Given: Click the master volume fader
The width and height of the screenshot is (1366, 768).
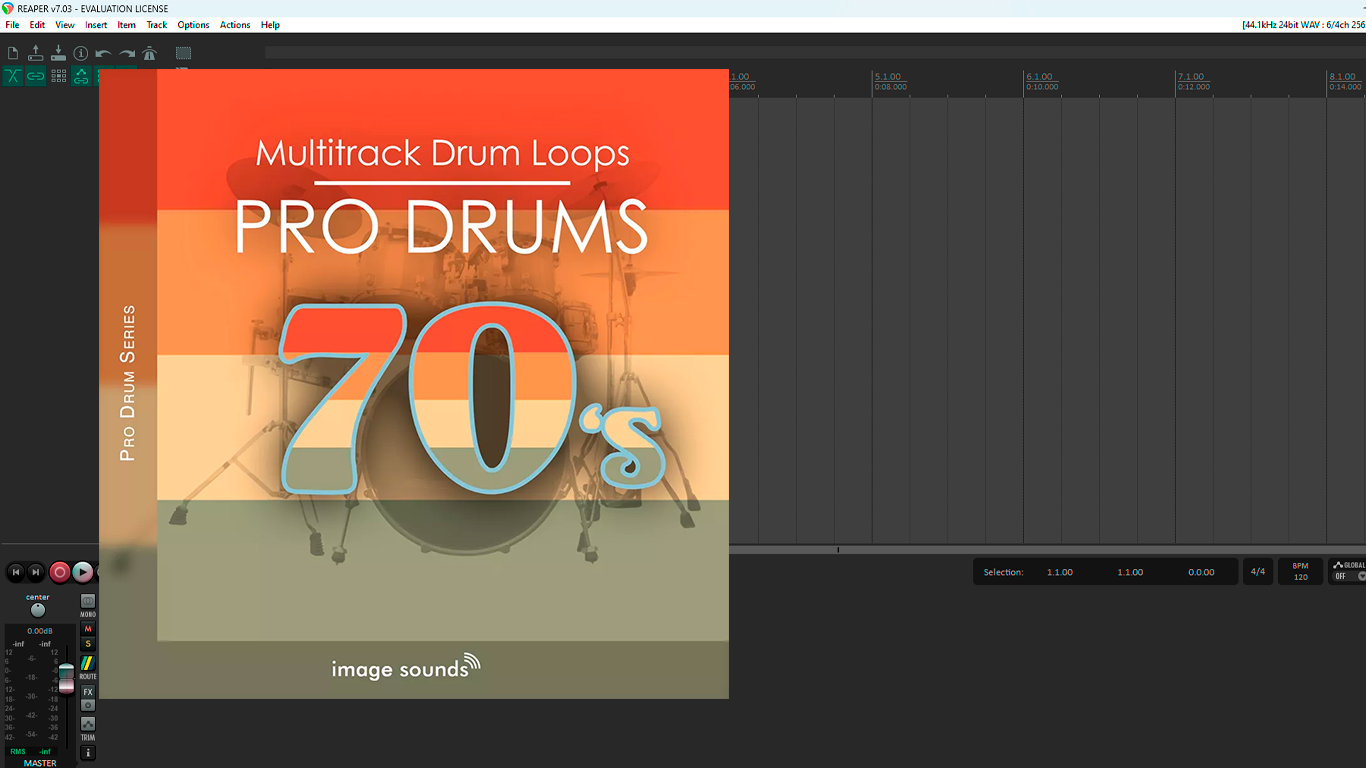Looking at the screenshot, I should (x=66, y=678).
